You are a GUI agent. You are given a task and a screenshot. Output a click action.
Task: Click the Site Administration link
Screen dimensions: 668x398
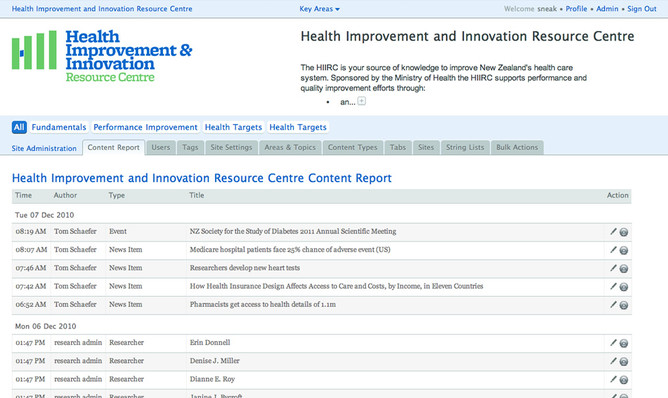pos(44,148)
